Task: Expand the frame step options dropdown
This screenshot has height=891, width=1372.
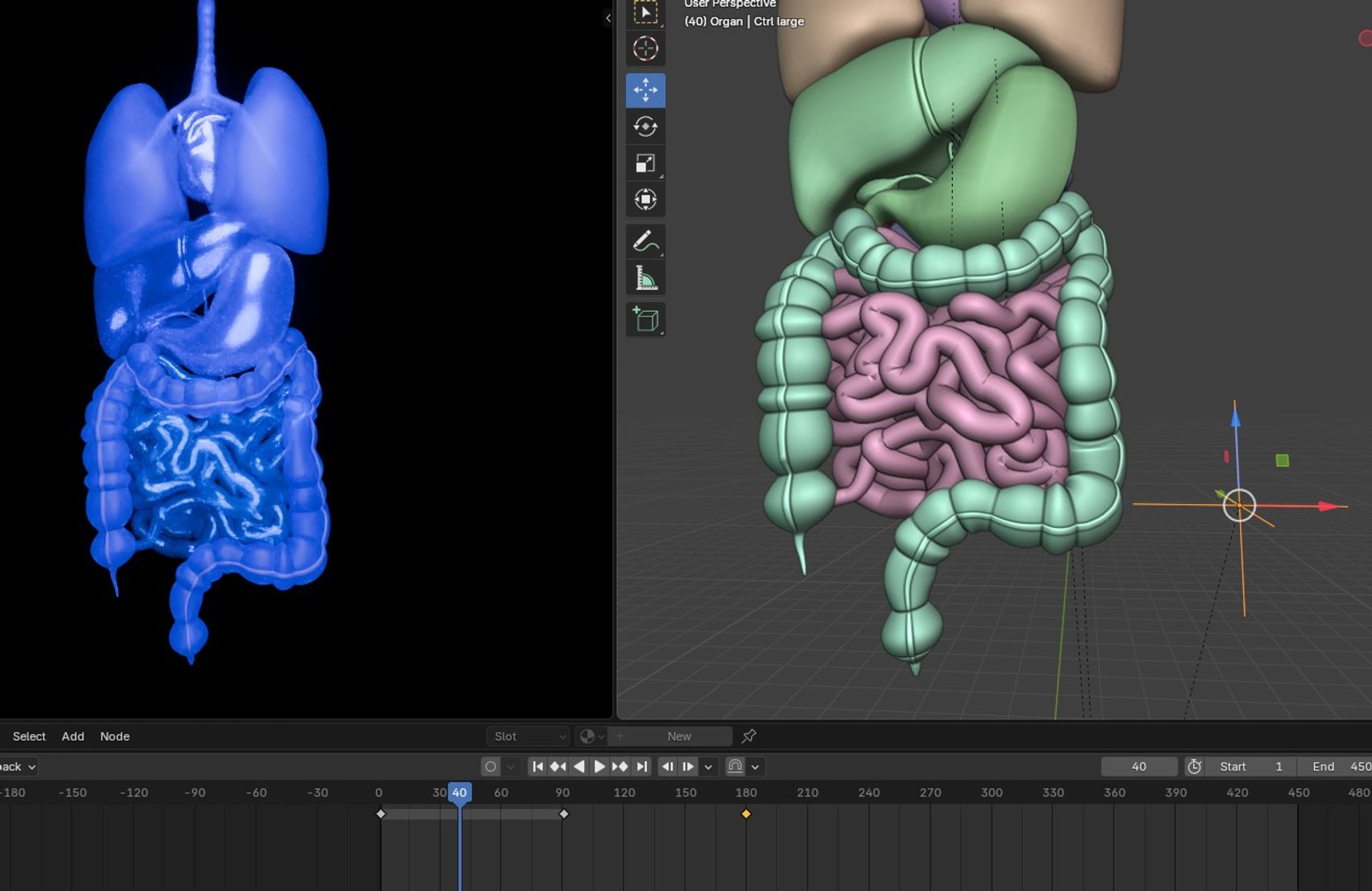Action: click(x=708, y=766)
